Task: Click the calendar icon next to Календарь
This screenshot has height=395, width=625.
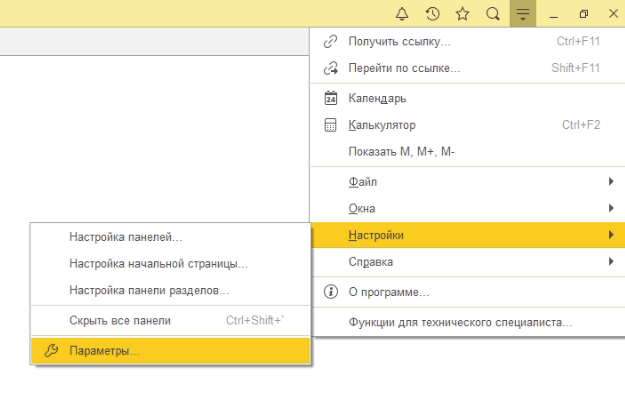Action: coord(330,98)
